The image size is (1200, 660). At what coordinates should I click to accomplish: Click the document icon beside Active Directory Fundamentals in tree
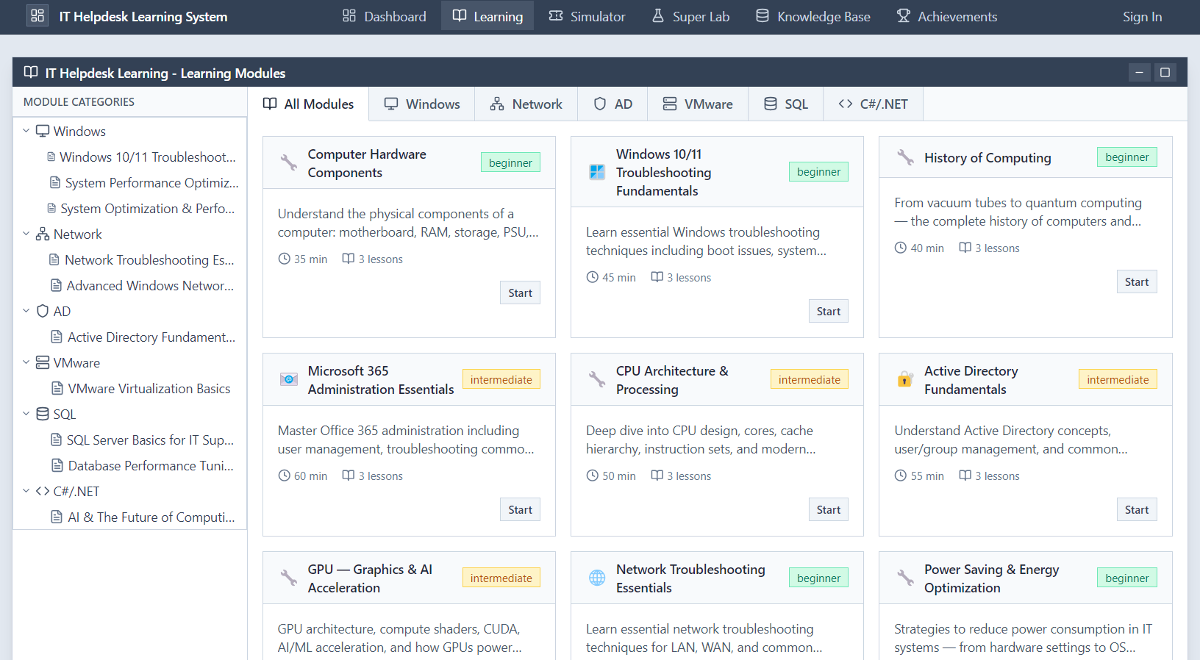(x=57, y=337)
